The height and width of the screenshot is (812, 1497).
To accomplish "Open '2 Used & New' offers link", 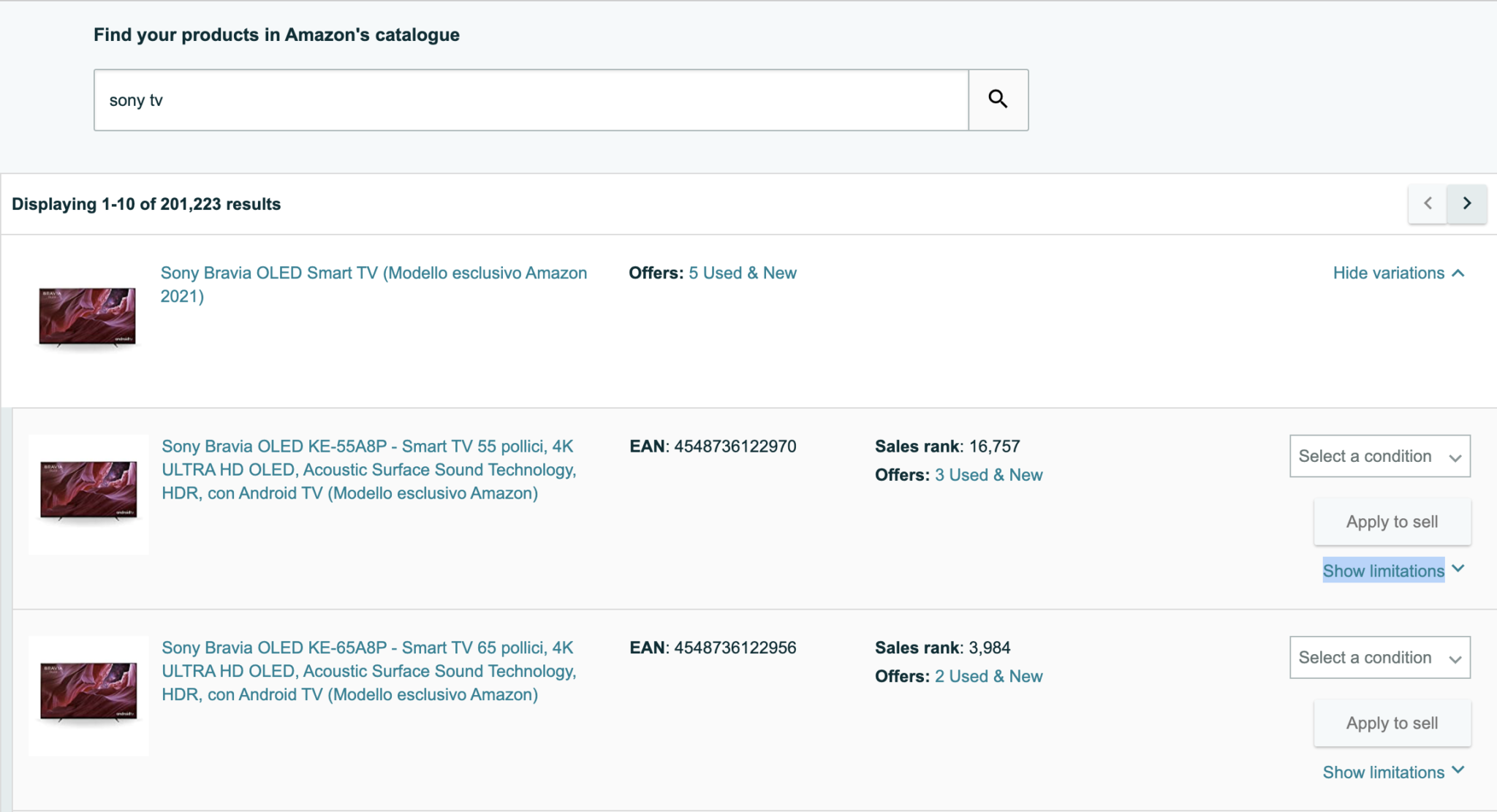I will (x=989, y=677).
